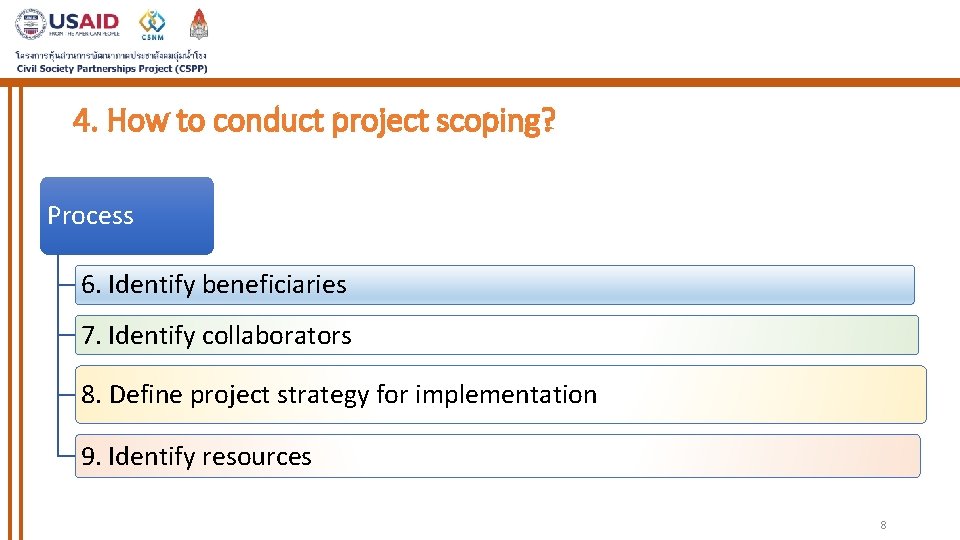Click the USAID wordmark logo text
Image resolution: width=960 pixels, height=540 pixels.
(x=84, y=21)
